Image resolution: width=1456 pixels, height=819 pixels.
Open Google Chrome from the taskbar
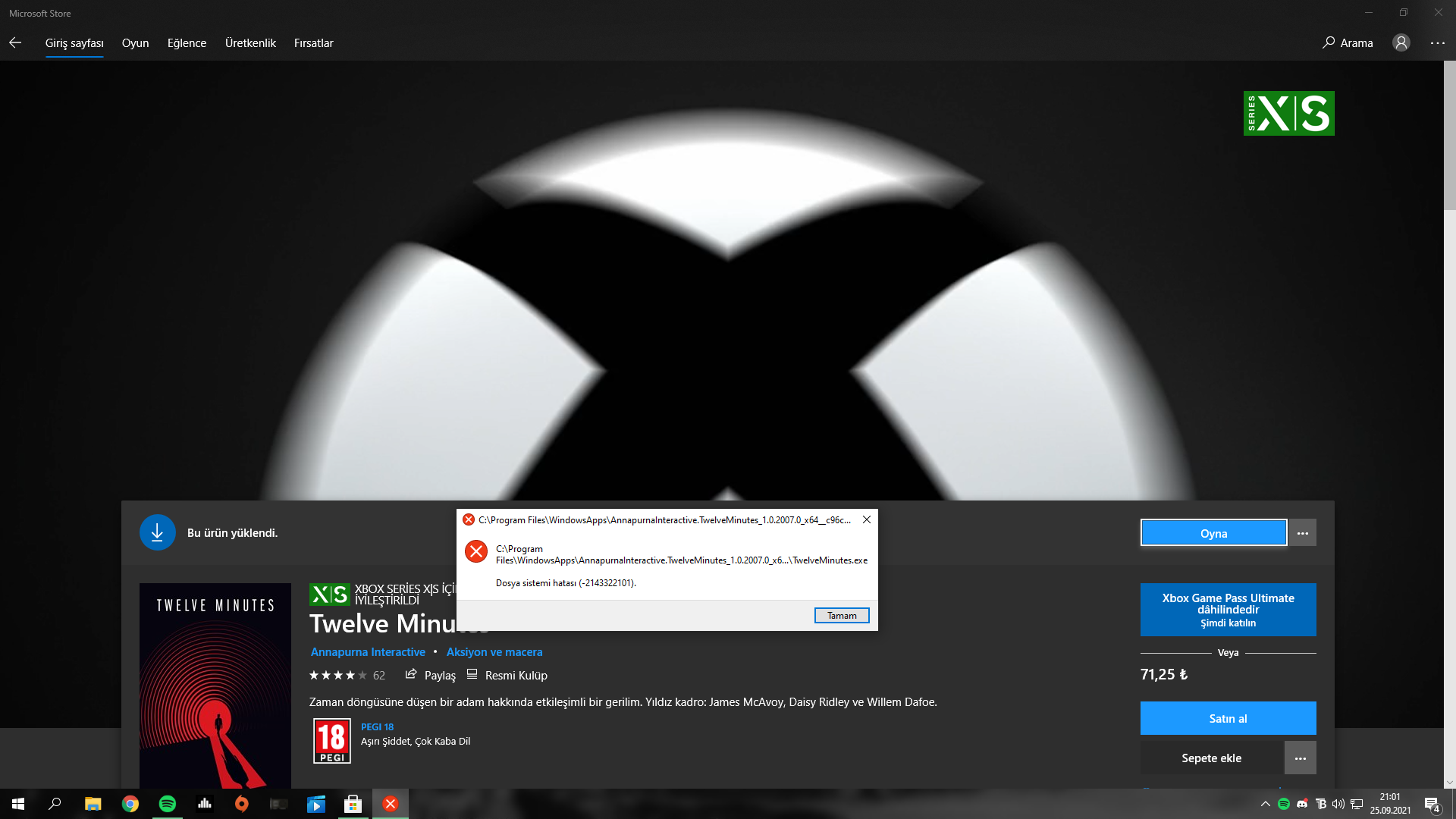[x=130, y=804]
